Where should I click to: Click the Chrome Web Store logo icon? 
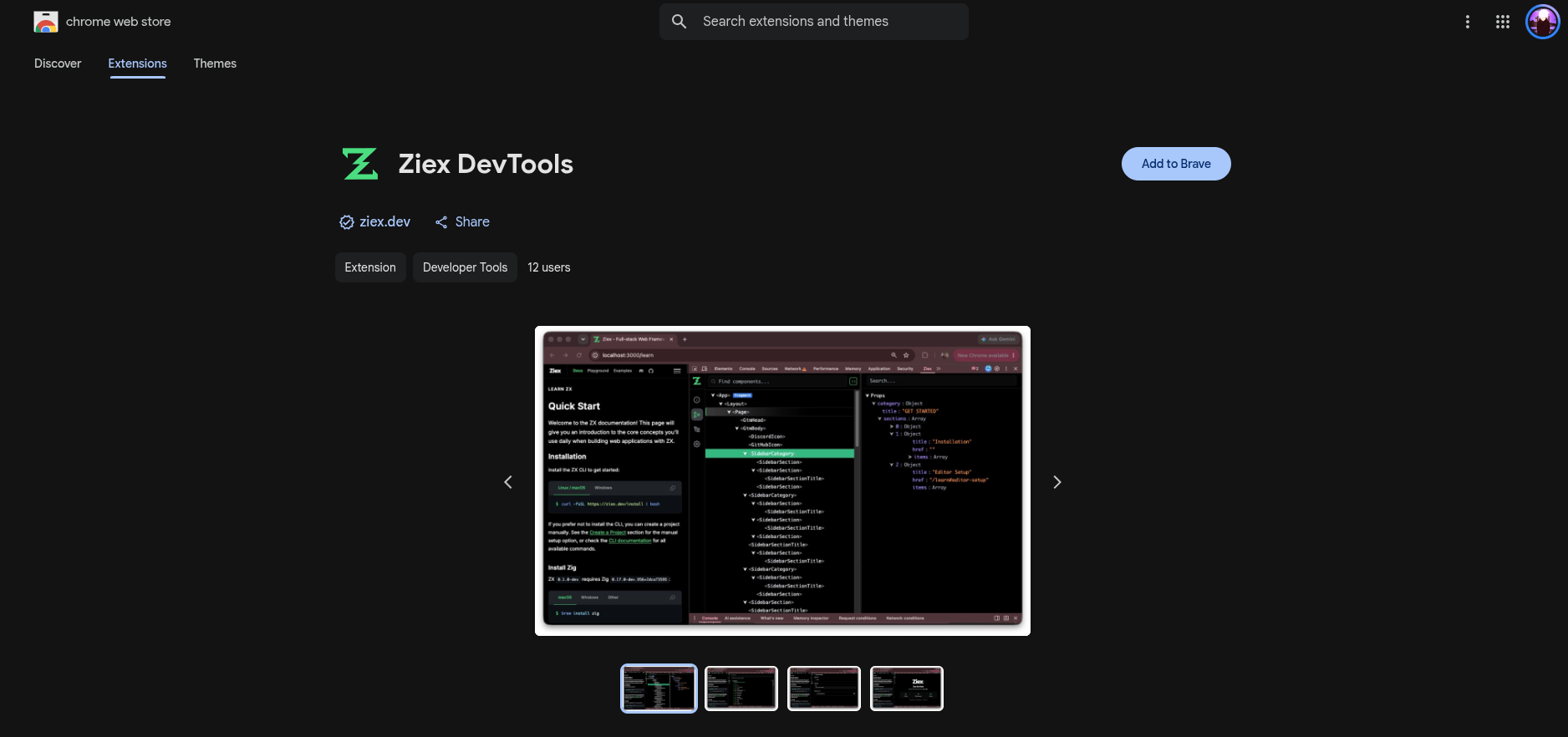pyautogui.click(x=46, y=22)
